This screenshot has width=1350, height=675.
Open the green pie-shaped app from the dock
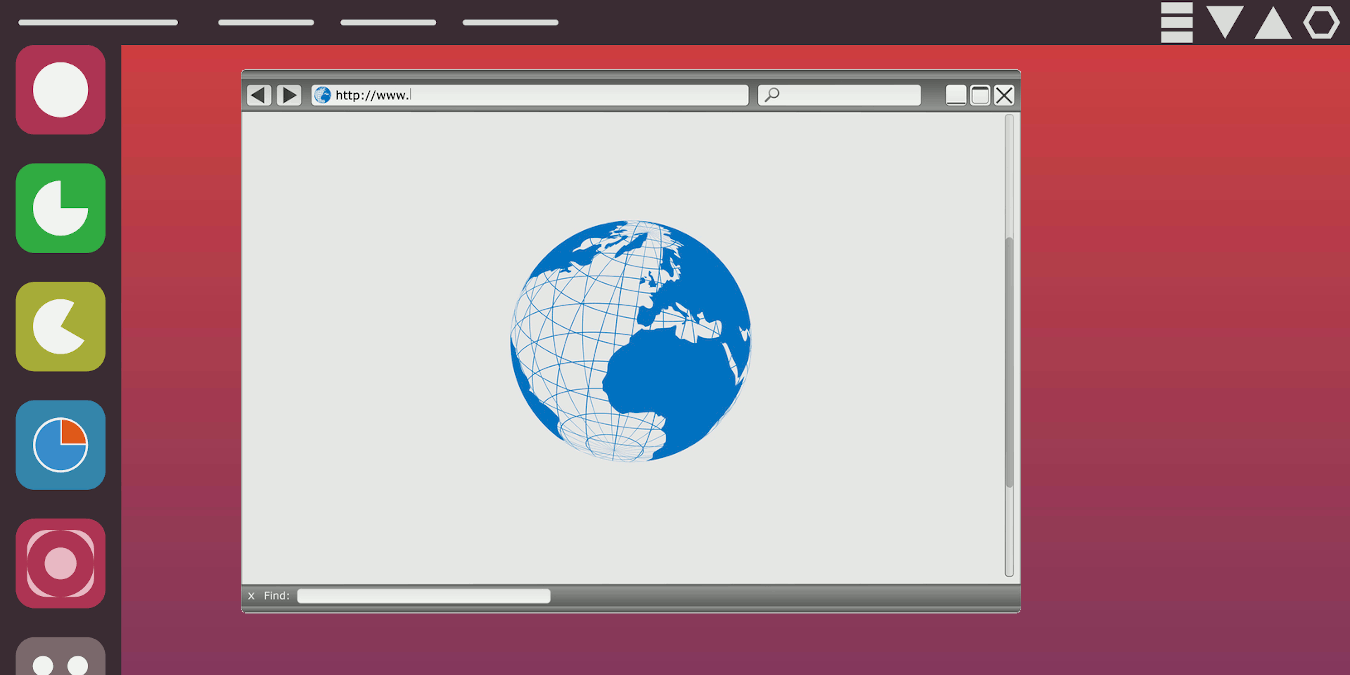(60, 208)
